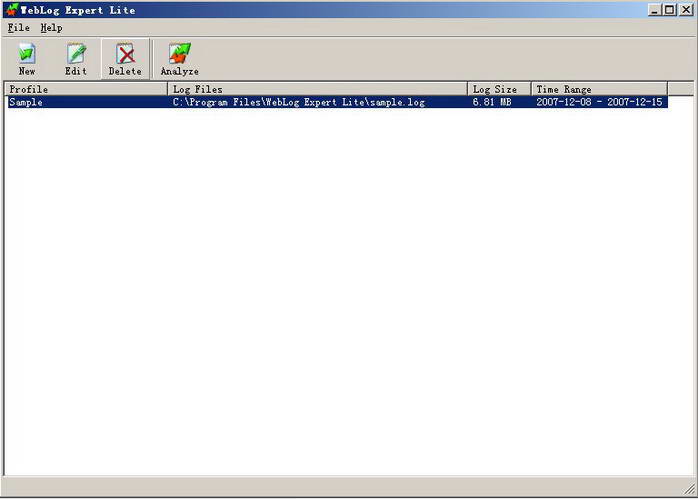Close the WebLog Expert Lite window
The image size is (698, 500).
pyautogui.click(x=686, y=10)
